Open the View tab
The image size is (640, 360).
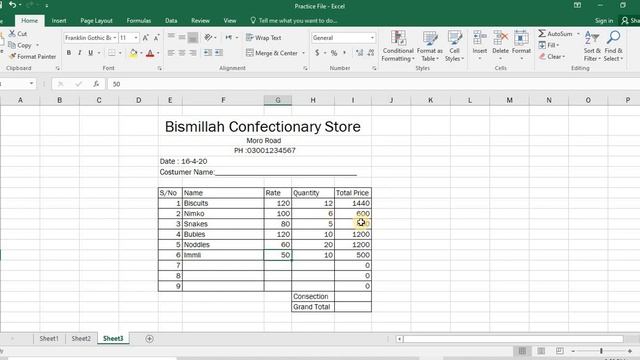click(230, 20)
